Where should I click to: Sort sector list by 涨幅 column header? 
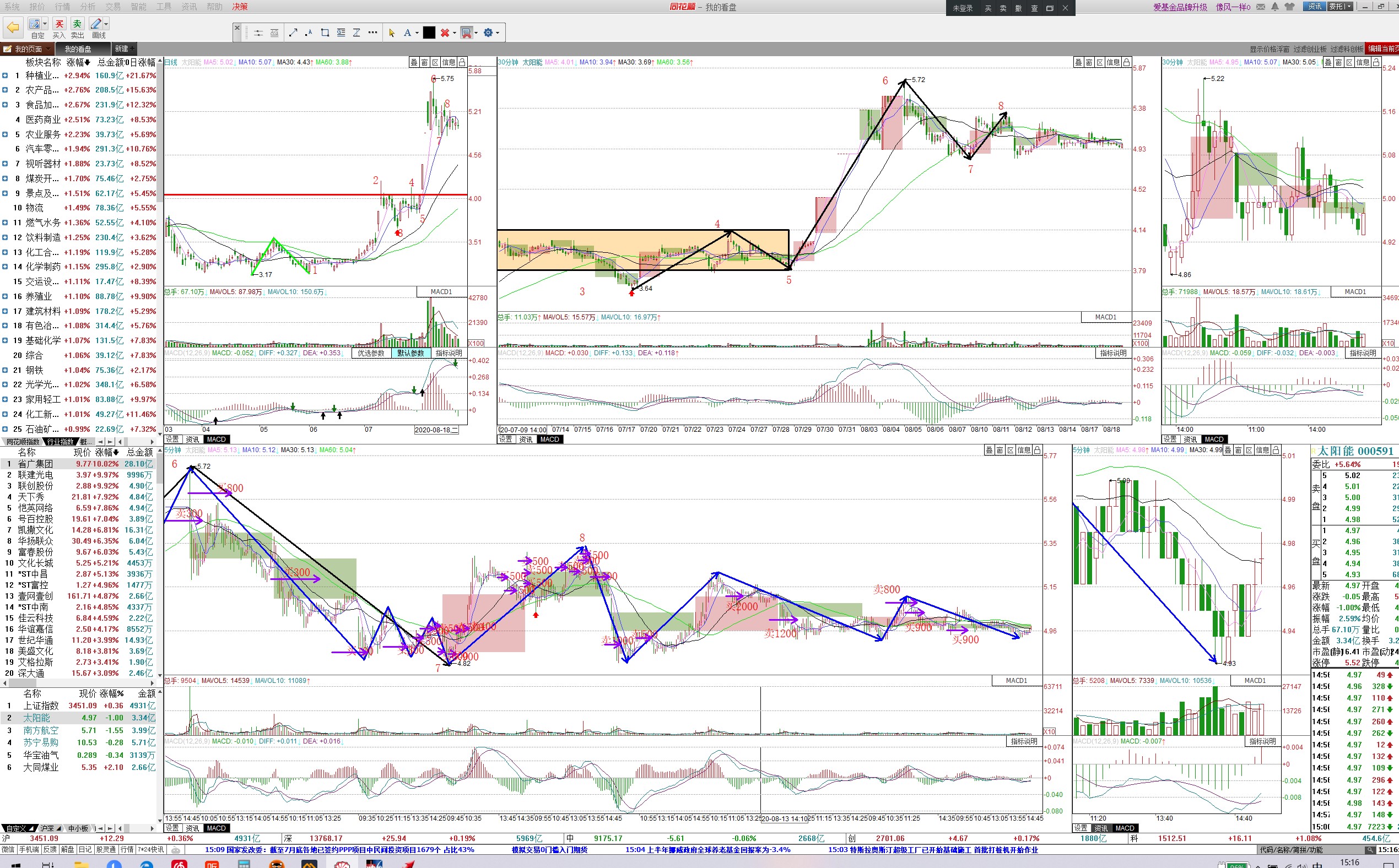click(78, 62)
